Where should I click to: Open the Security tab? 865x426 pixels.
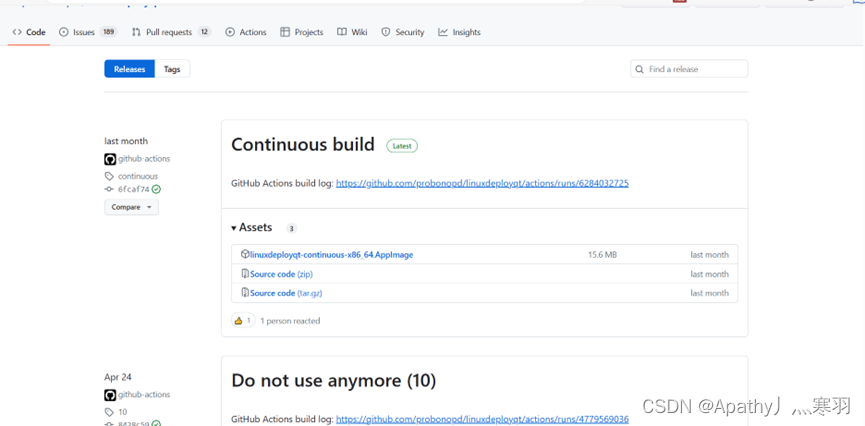point(403,32)
